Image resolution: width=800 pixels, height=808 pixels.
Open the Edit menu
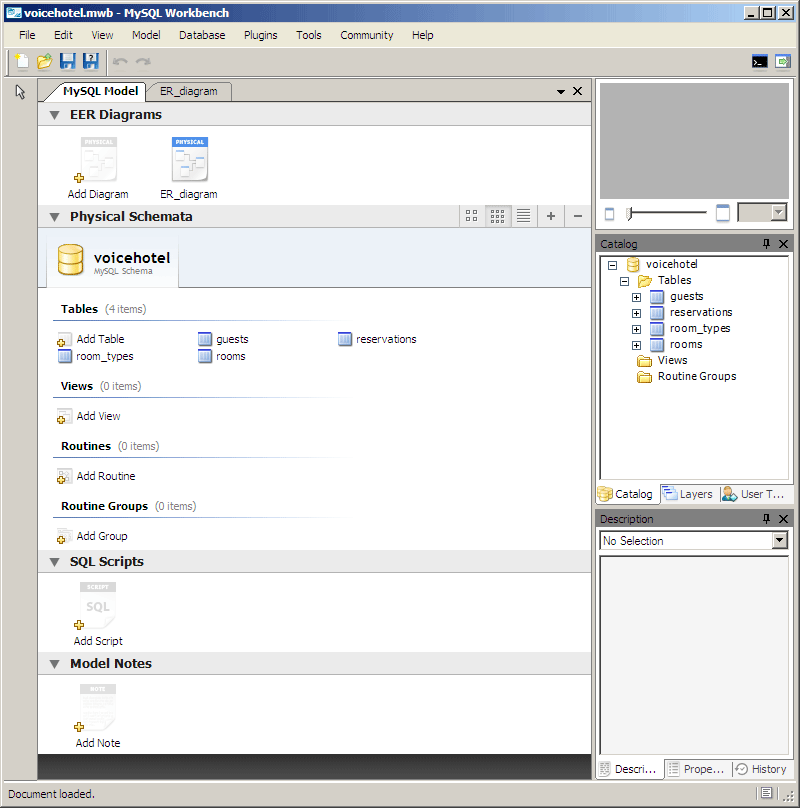(x=63, y=35)
